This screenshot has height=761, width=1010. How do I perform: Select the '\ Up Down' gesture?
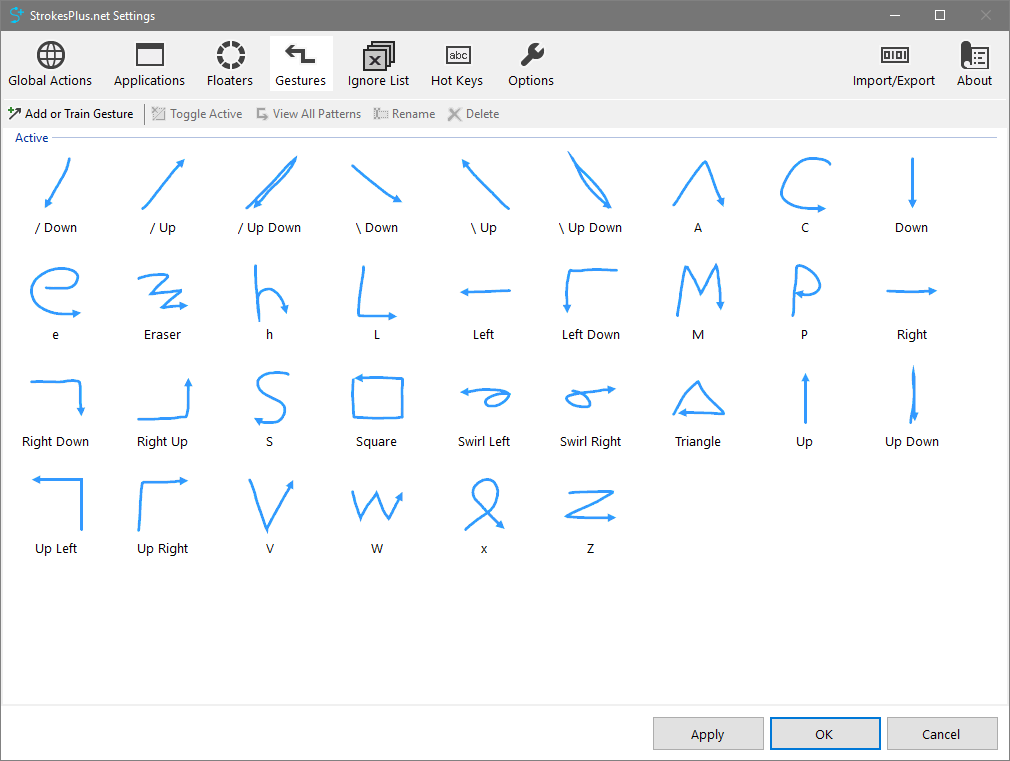click(x=591, y=195)
